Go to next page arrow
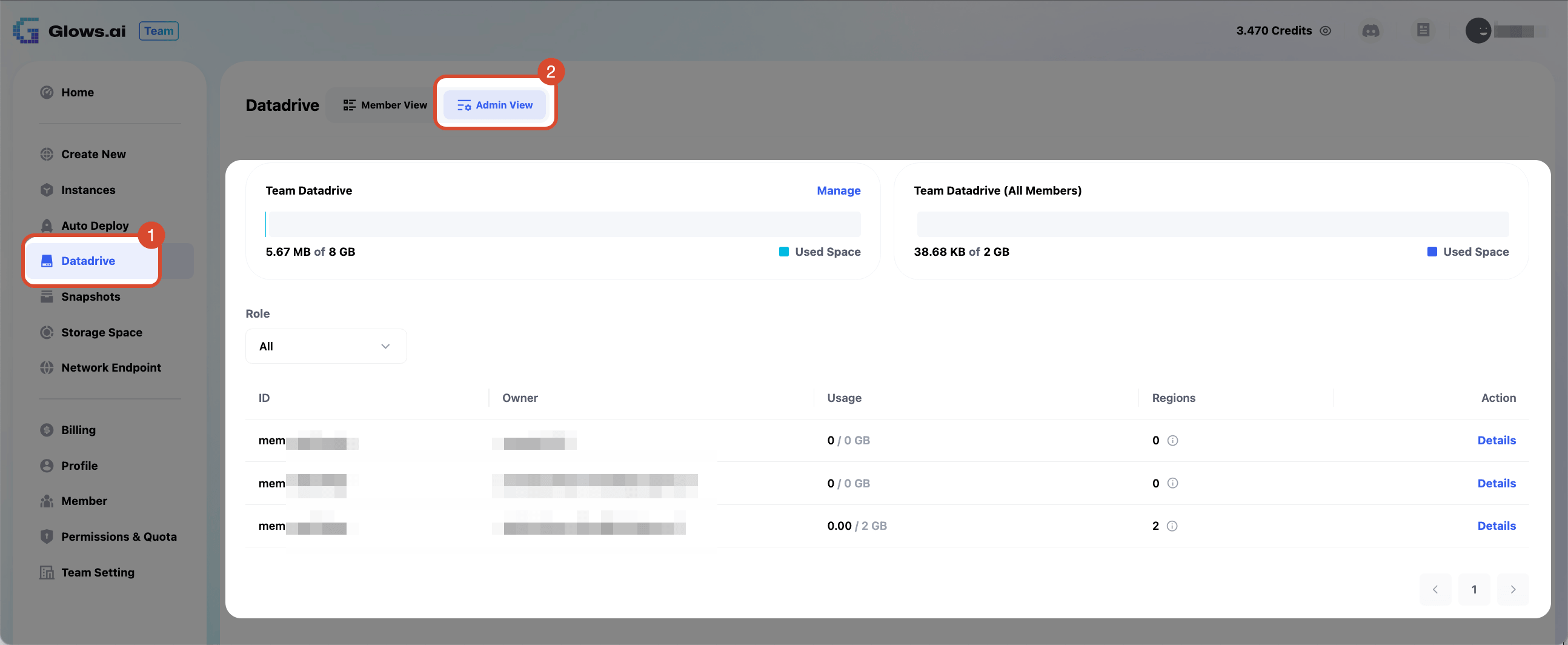Screen dimensions: 1568x645 1513,590
